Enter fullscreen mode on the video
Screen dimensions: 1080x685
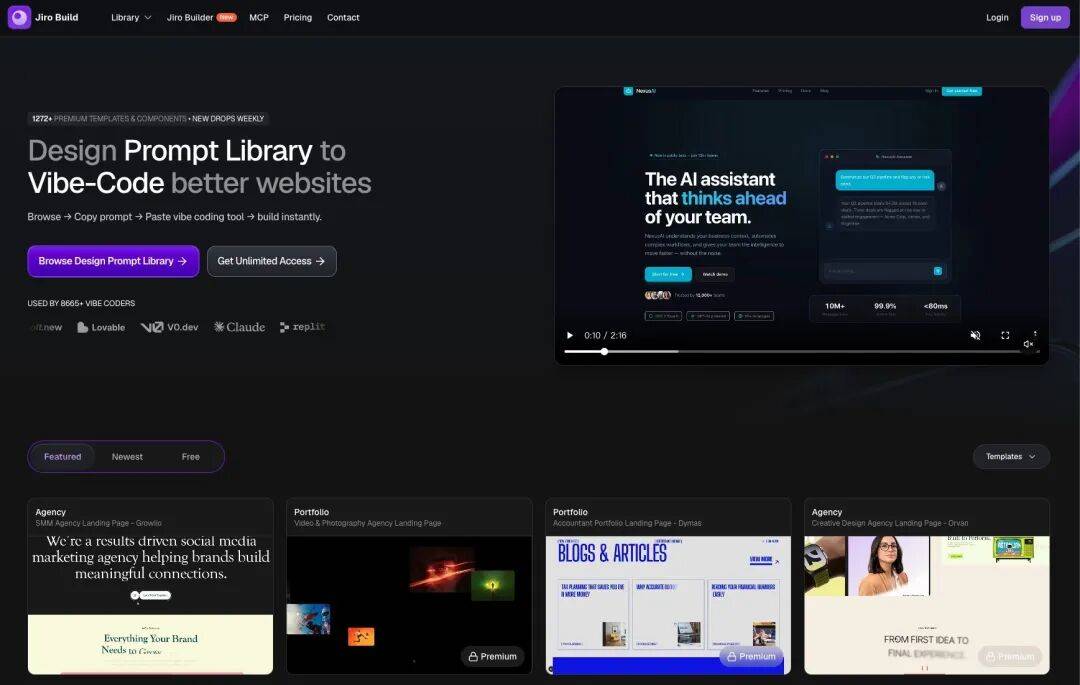pyautogui.click(x=1005, y=335)
